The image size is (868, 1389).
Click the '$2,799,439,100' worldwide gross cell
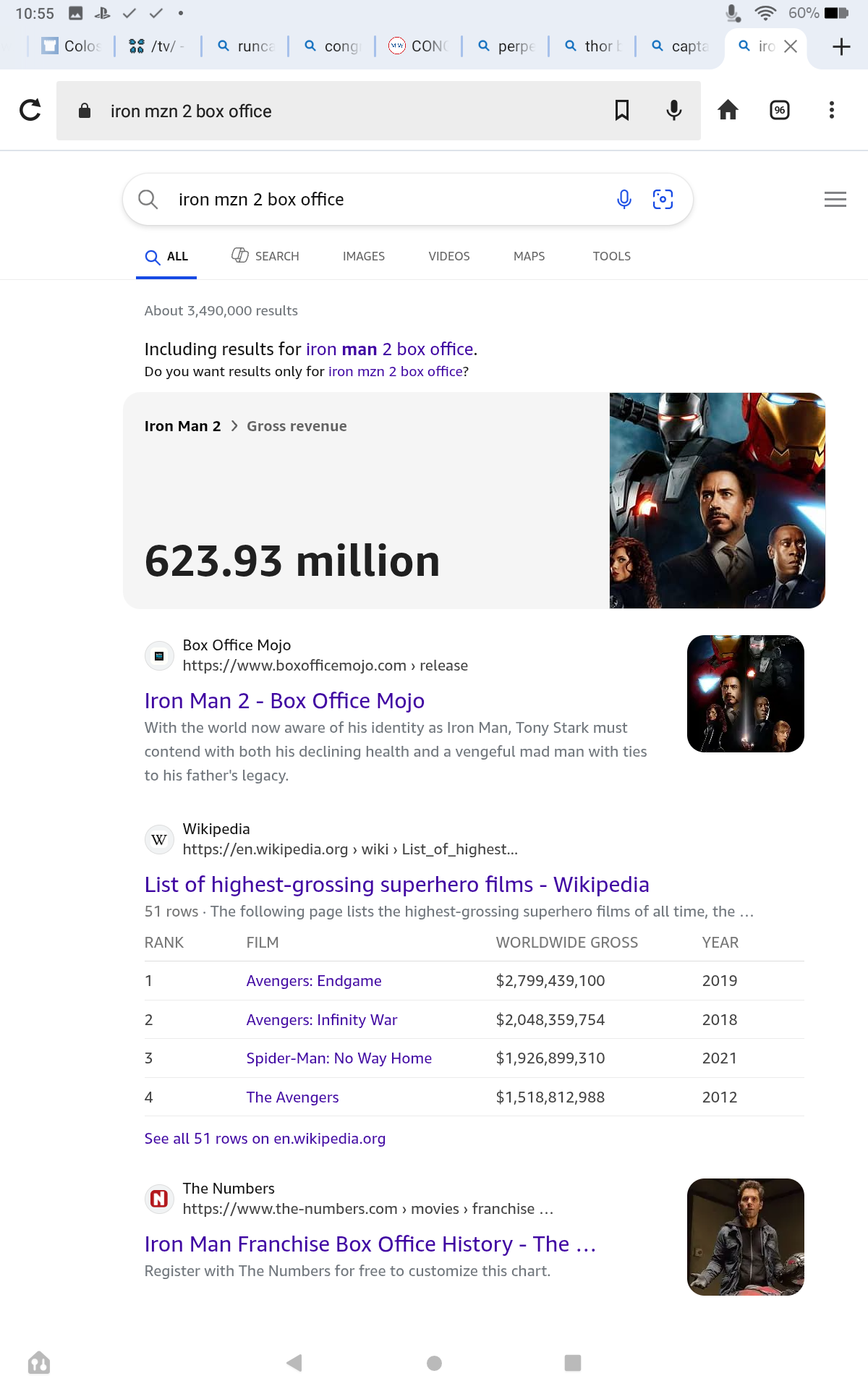pyautogui.click(x=550, y=981)
